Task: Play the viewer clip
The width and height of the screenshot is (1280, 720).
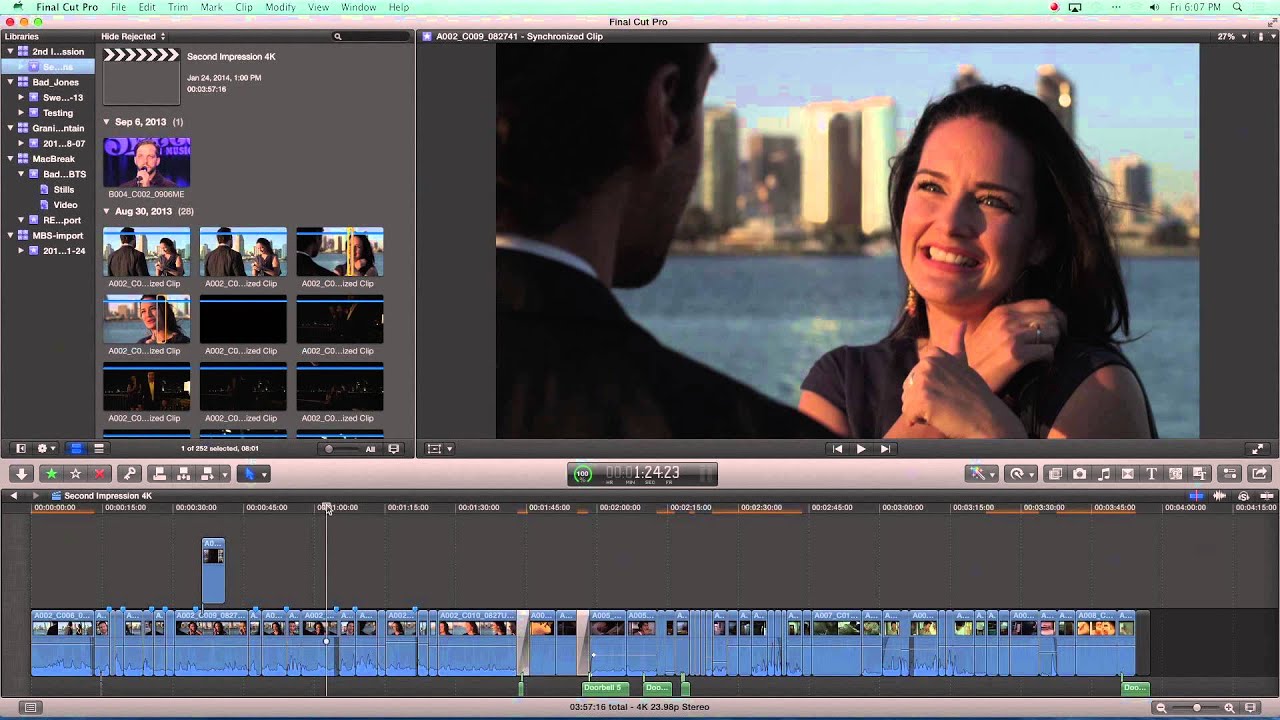Action: [x=861, y=449]
